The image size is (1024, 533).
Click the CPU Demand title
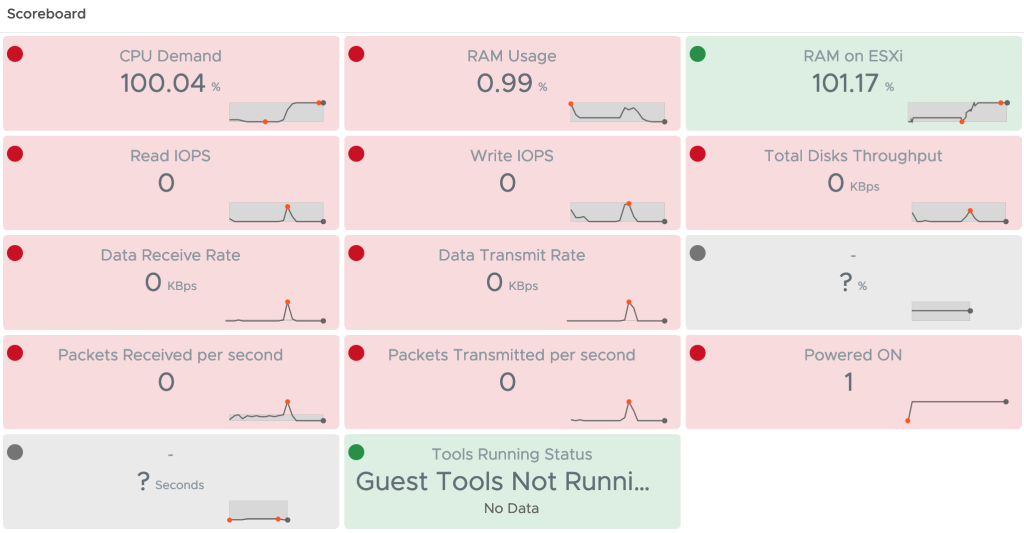[170, 56]
